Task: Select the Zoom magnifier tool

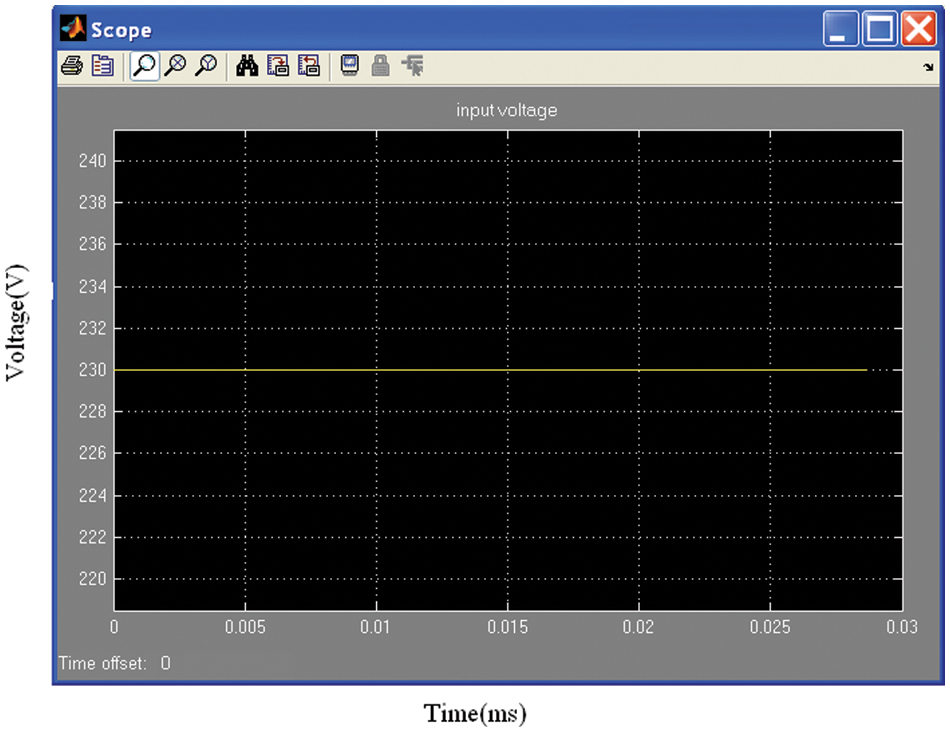Action: pos(145,67)
